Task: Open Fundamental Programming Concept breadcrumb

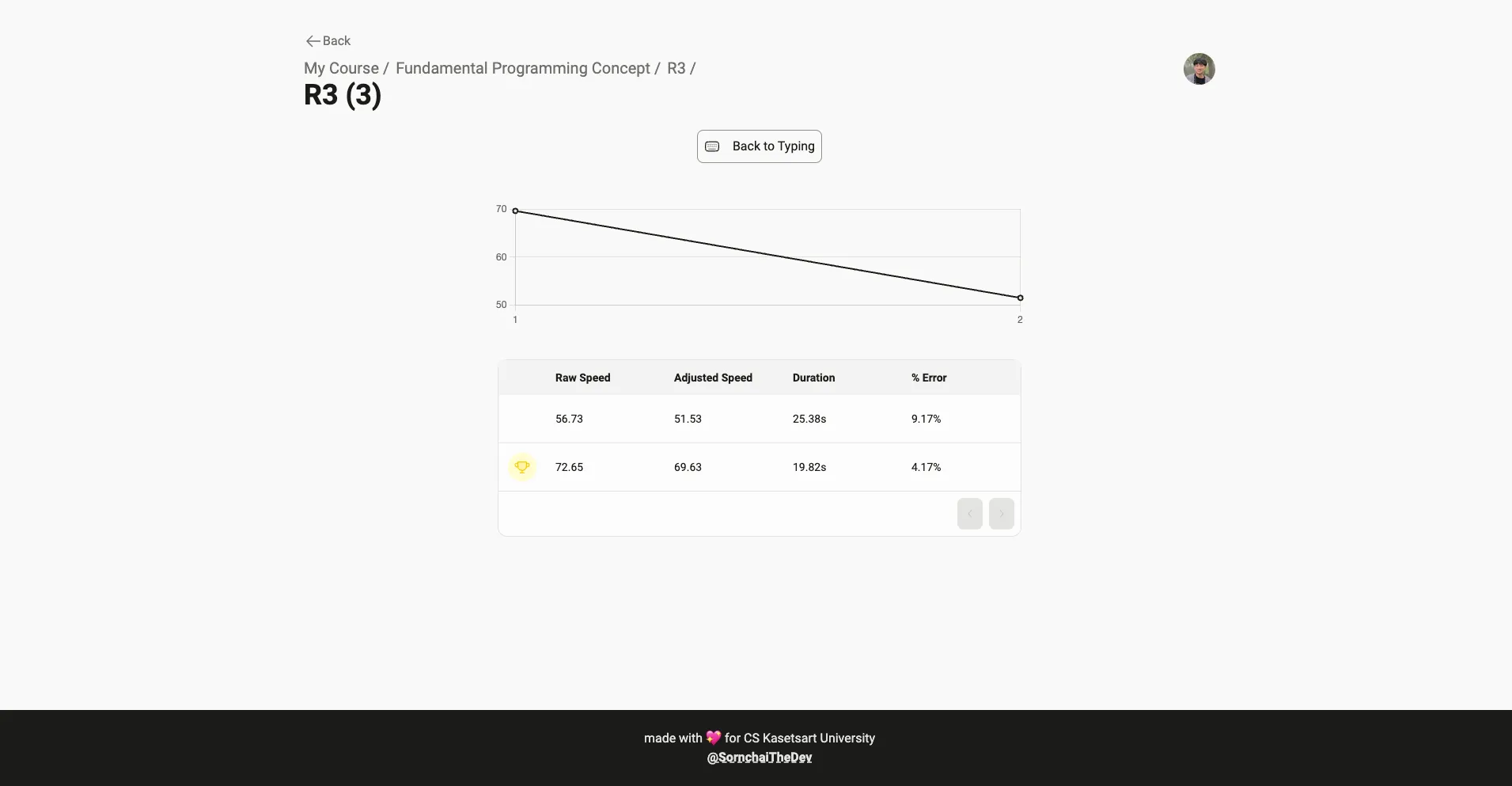Action: (523, 68)
